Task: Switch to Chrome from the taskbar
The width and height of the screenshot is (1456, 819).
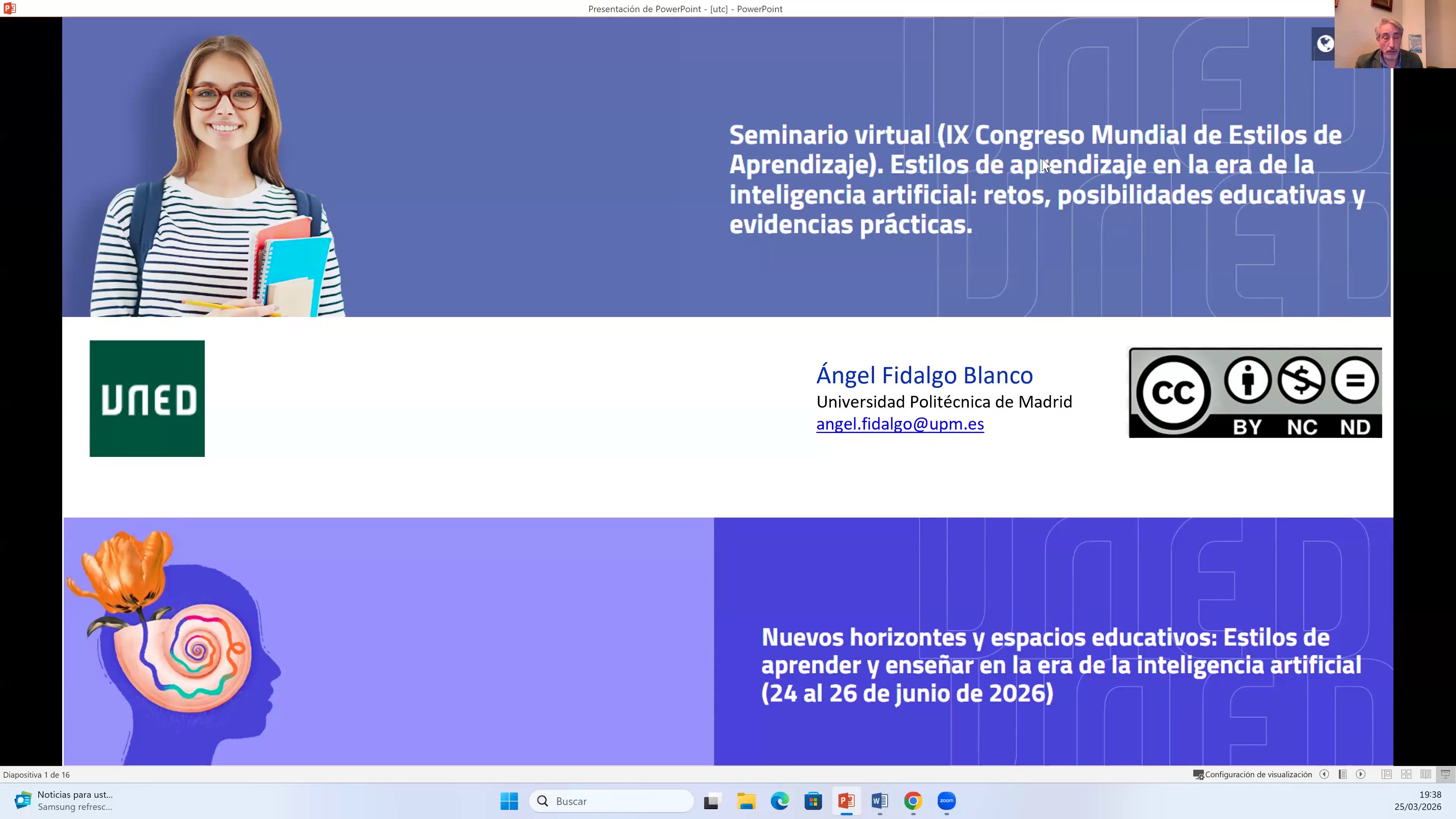Action: (x=913, y=801)
